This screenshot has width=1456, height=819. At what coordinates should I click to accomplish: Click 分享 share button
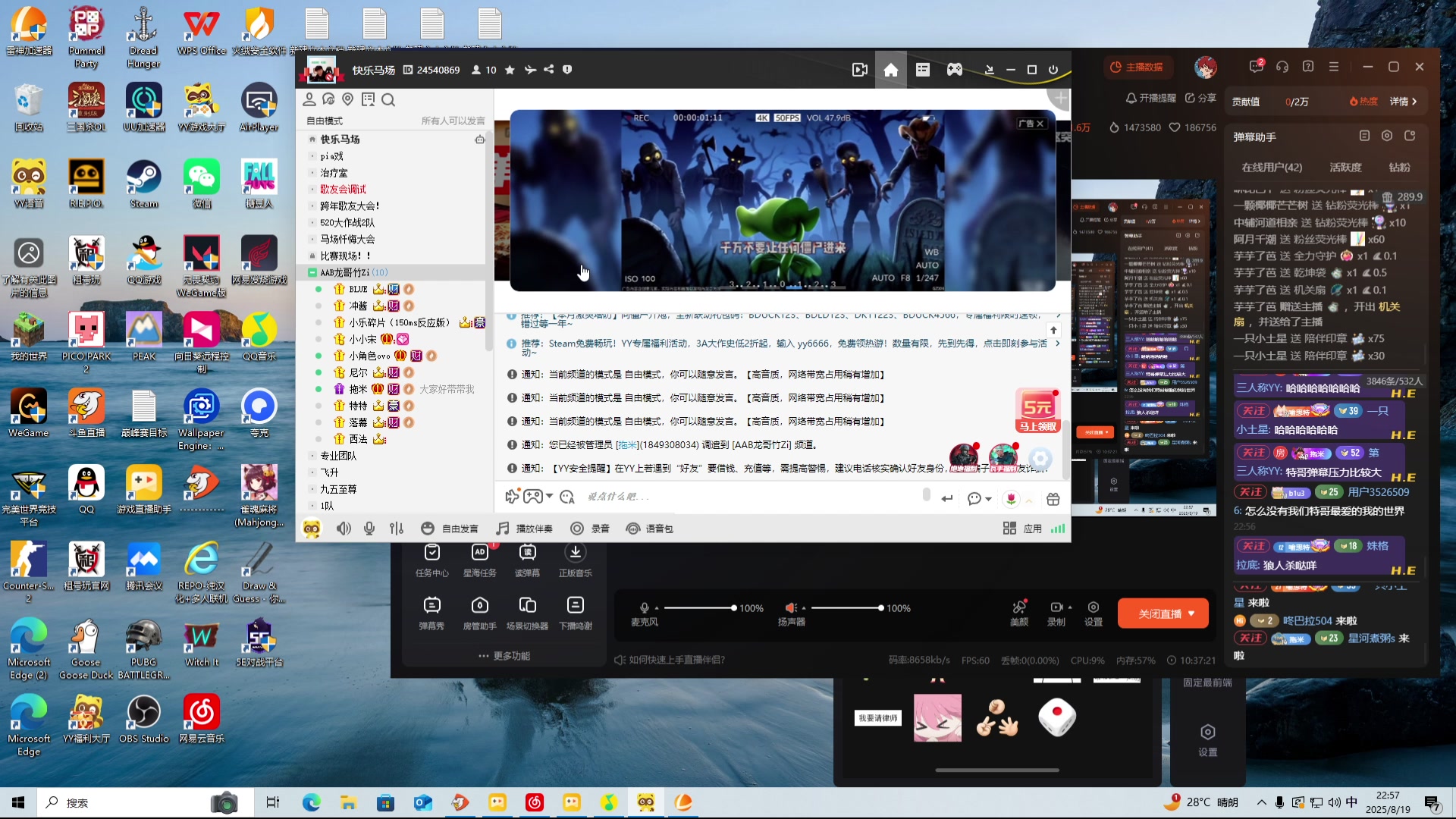coord(1200,99)
